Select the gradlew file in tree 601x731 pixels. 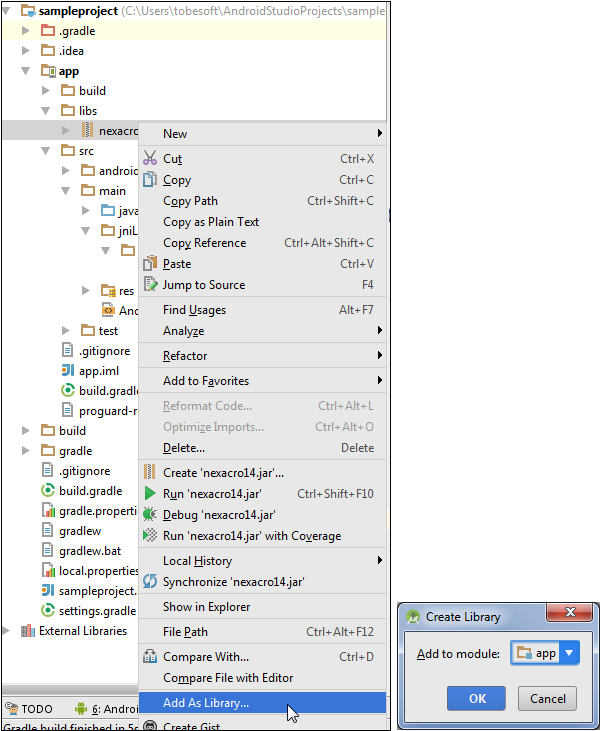click(x=80, y=531)
